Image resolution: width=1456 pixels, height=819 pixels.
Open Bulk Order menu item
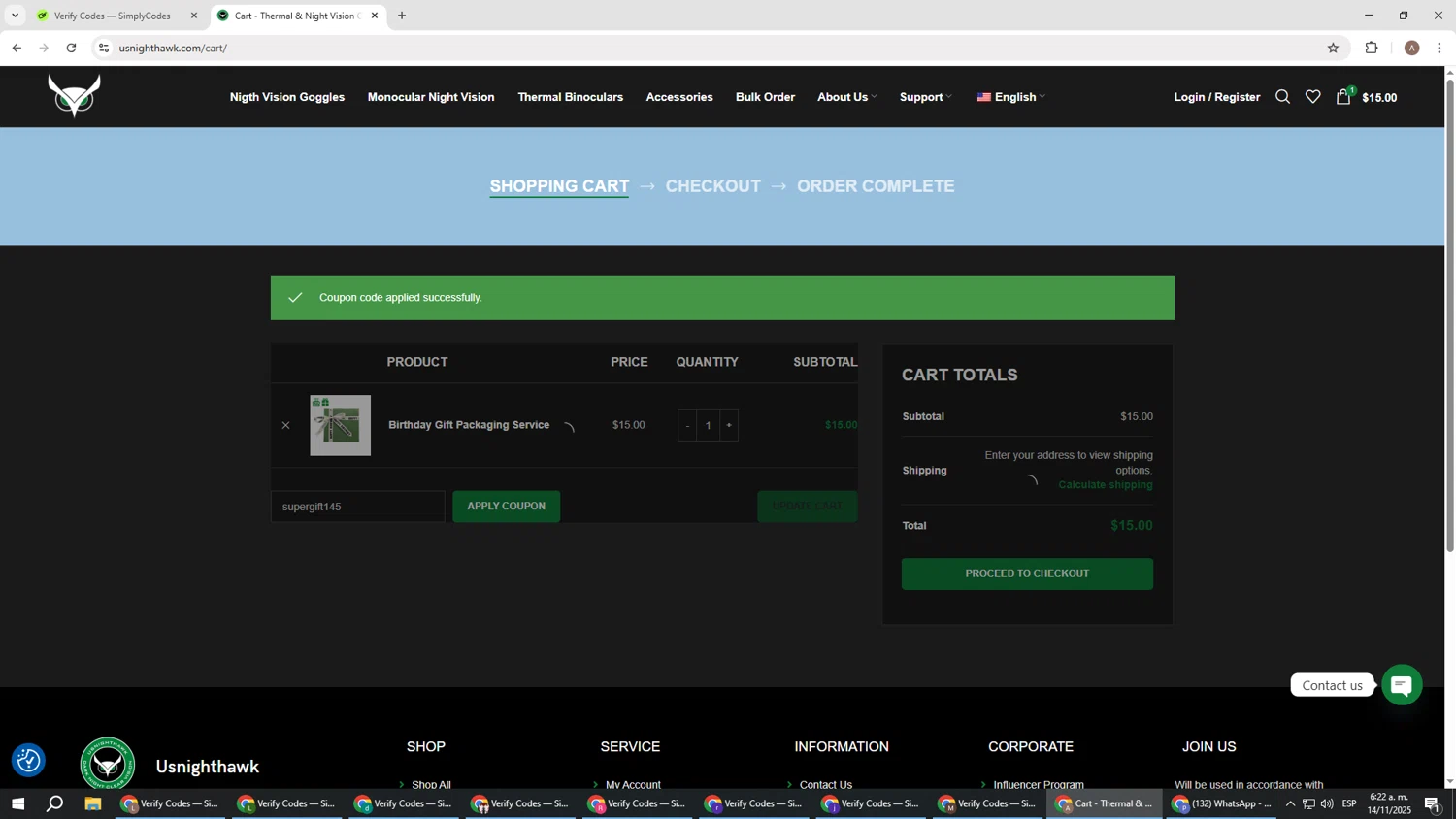[765, 97]
